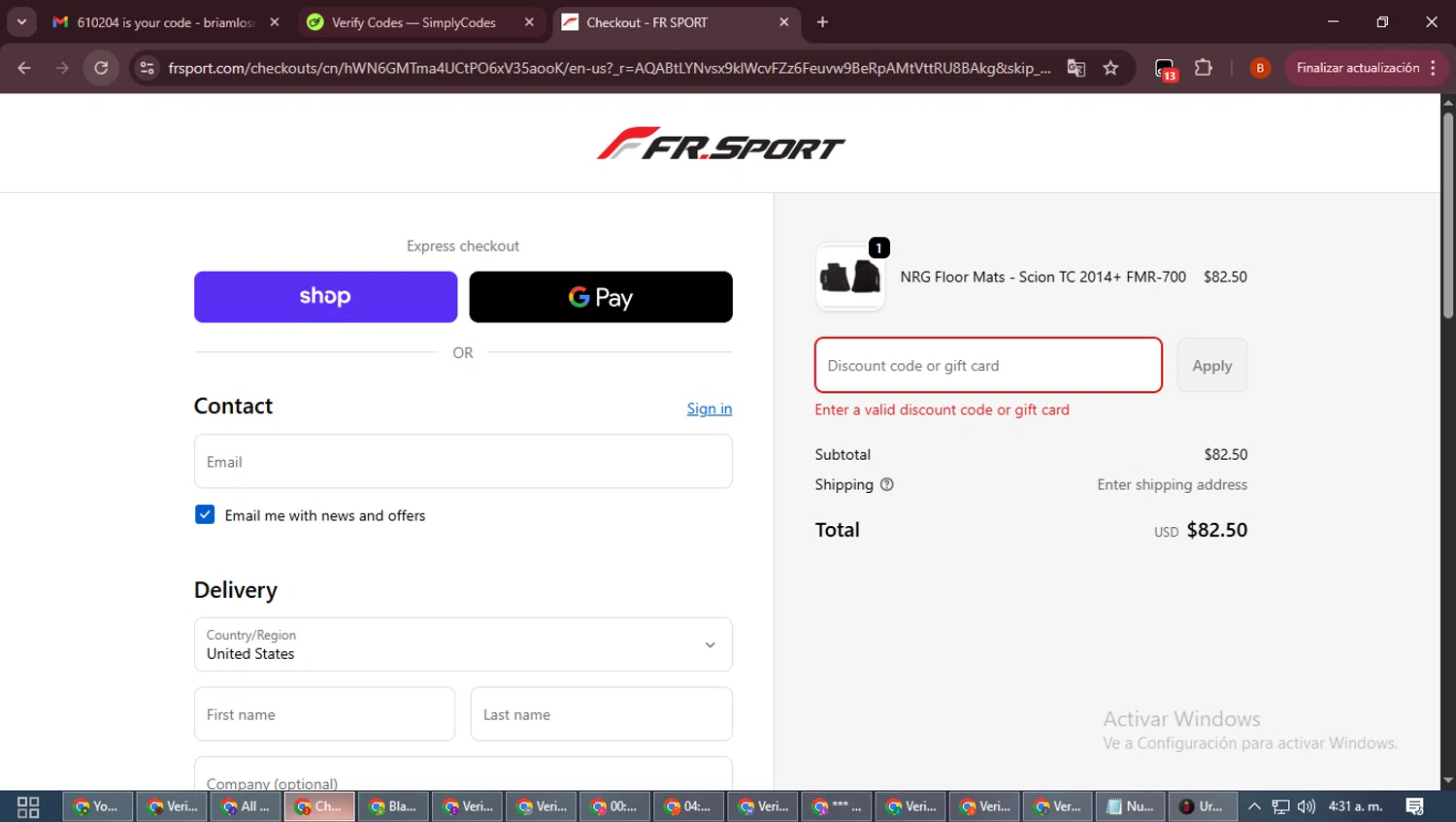Open the '04:...' Chrome taskbar window
Image resolution: width=1456 pixels, height=822 pixels.
coord(688,806)
